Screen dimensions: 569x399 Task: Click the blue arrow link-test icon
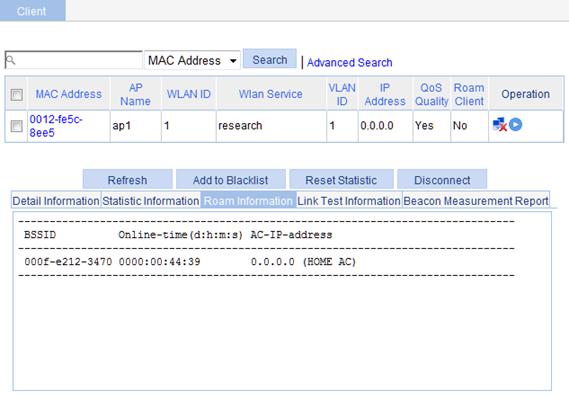pos(515,124)
